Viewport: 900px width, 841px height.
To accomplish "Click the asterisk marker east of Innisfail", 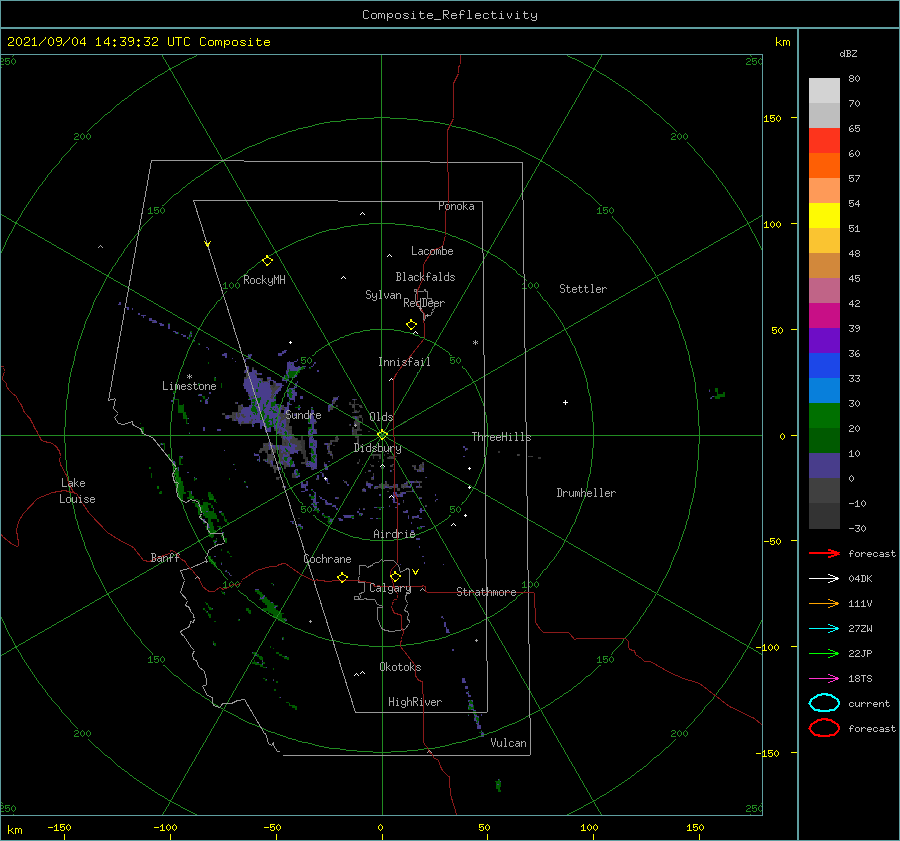I will [x=475, y=343].
